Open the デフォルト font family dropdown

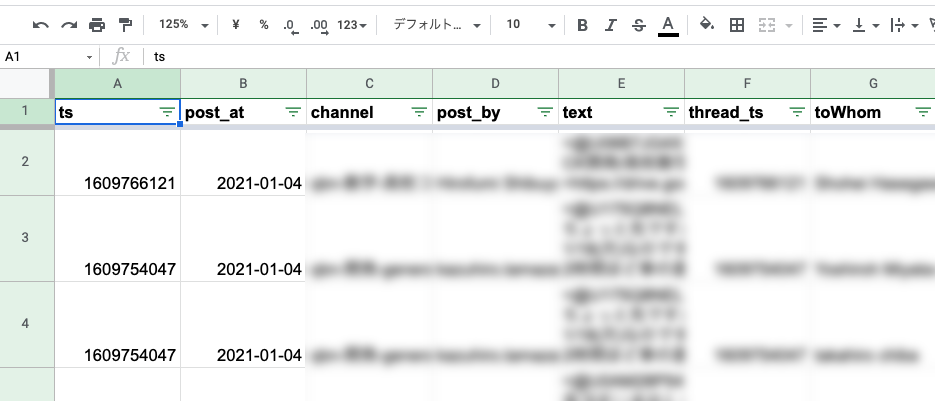click(436, 25)
